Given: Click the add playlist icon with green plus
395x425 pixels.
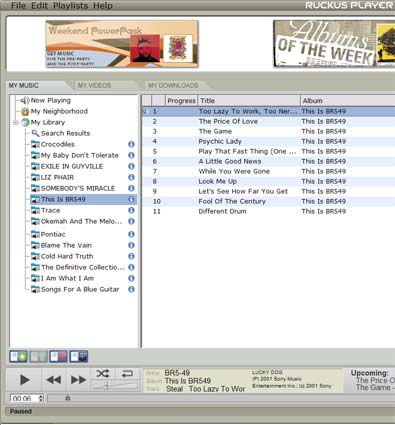Looking at the screenshot, I should (x=18, y=357).
